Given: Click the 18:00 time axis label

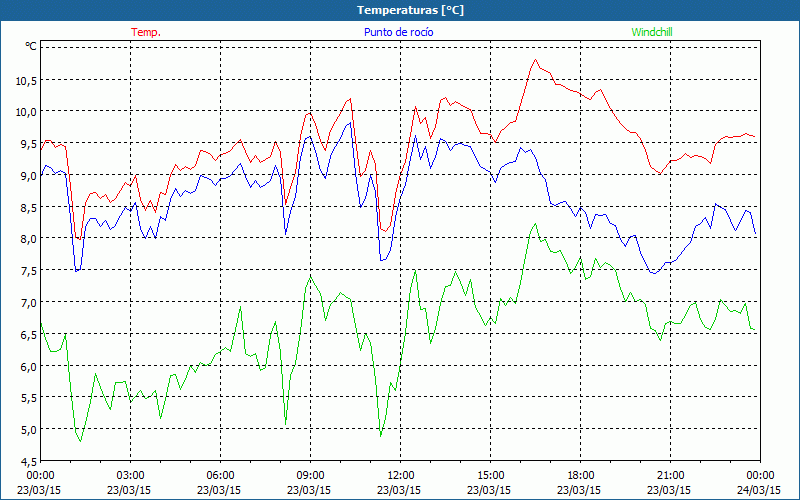Looking at the screenshot, I should click(x=581, y=476).
